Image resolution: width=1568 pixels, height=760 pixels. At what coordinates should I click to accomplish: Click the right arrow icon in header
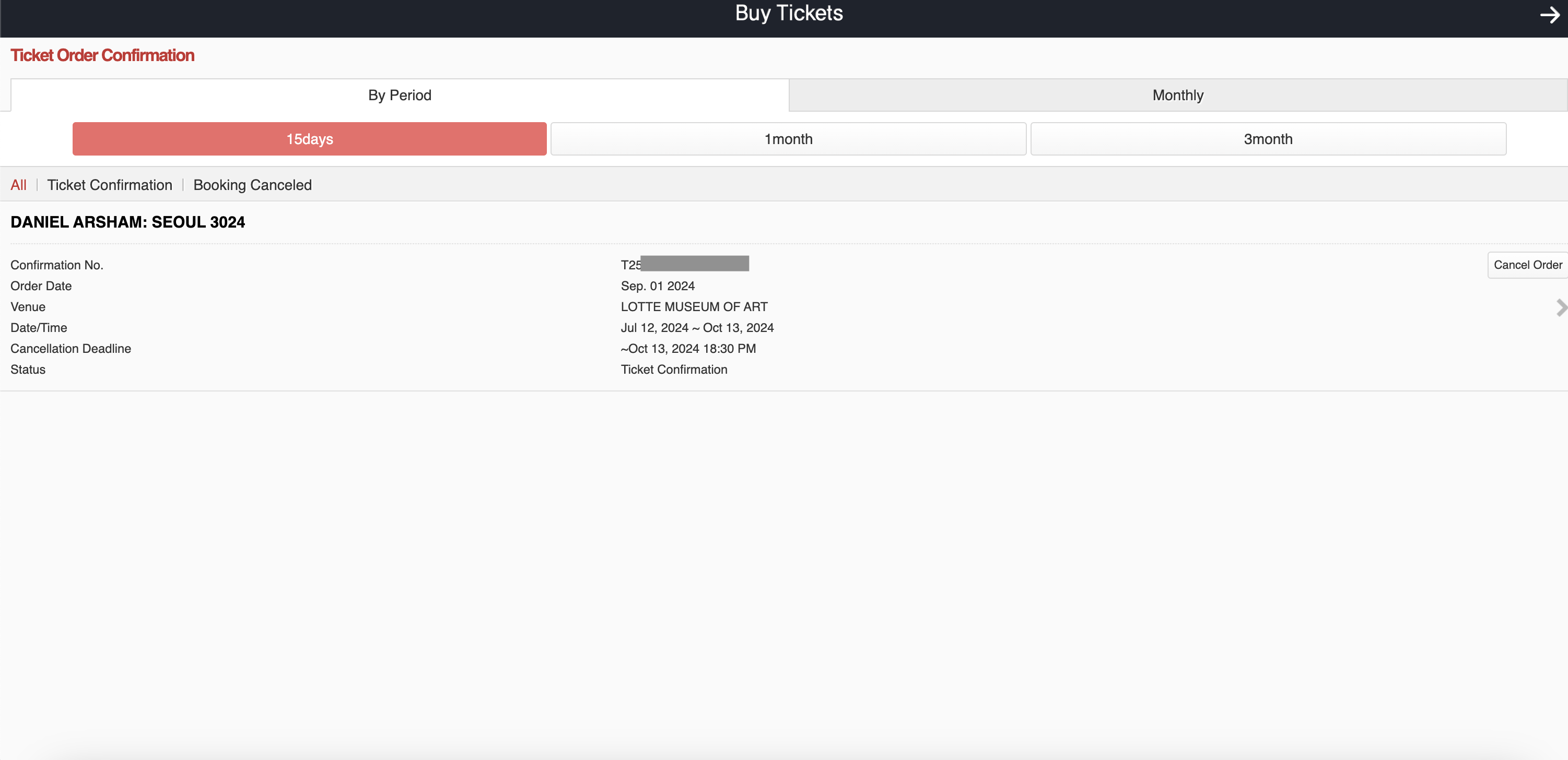pyautogui.click(x=1550, y=15)
